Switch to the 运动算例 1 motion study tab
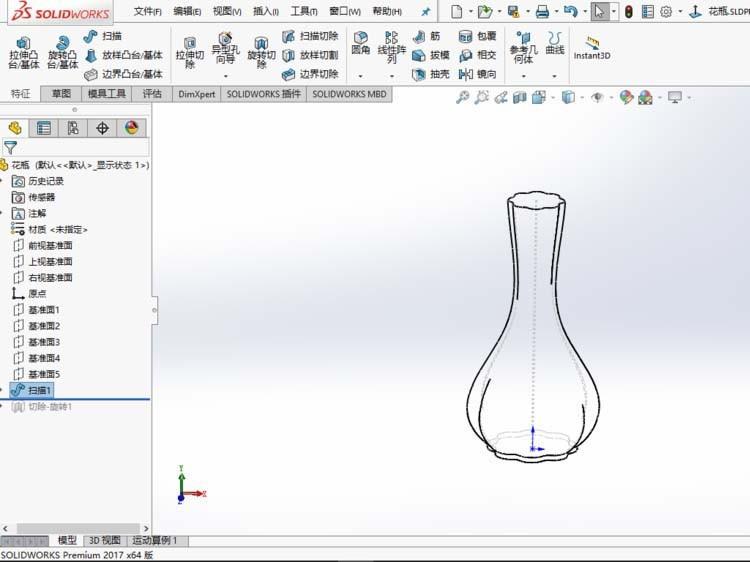Viewport: 750px width, 562px height. pos(154,540)
